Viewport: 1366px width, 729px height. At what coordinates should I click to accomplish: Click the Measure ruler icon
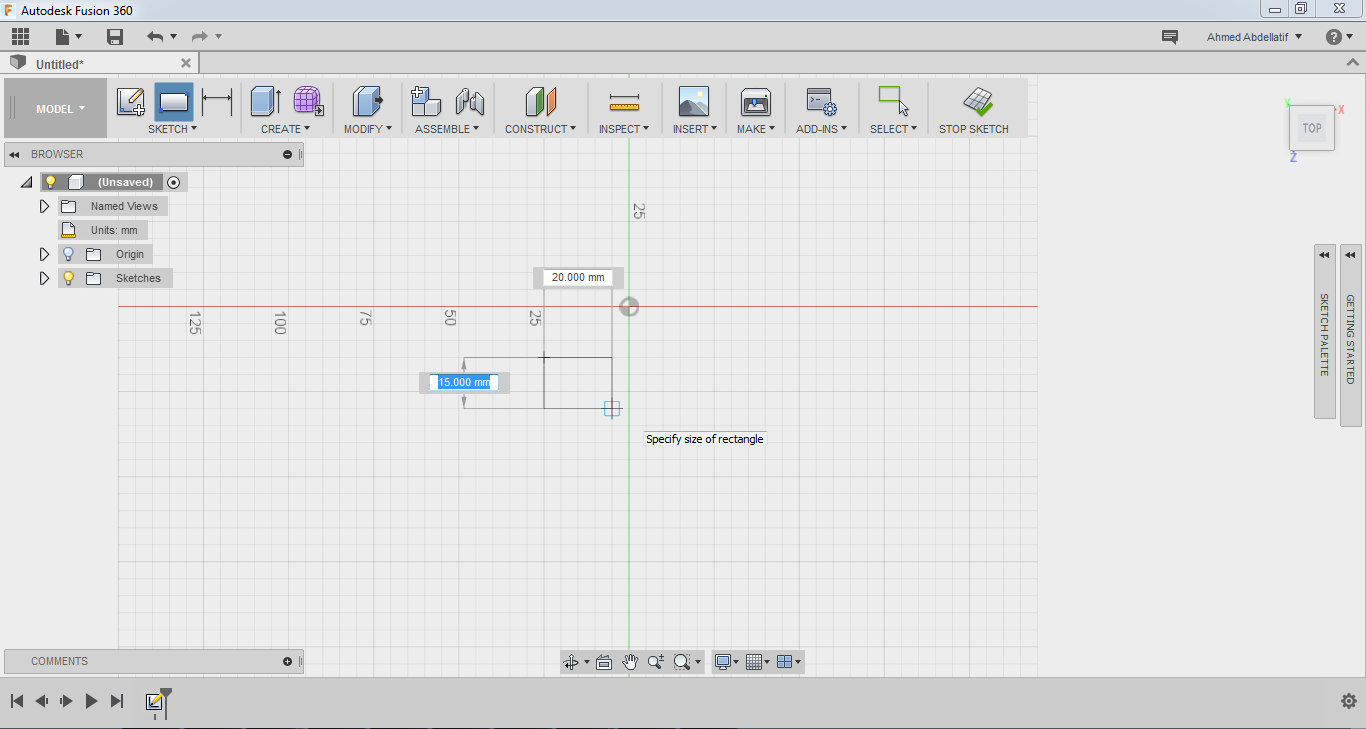point(624,101)
